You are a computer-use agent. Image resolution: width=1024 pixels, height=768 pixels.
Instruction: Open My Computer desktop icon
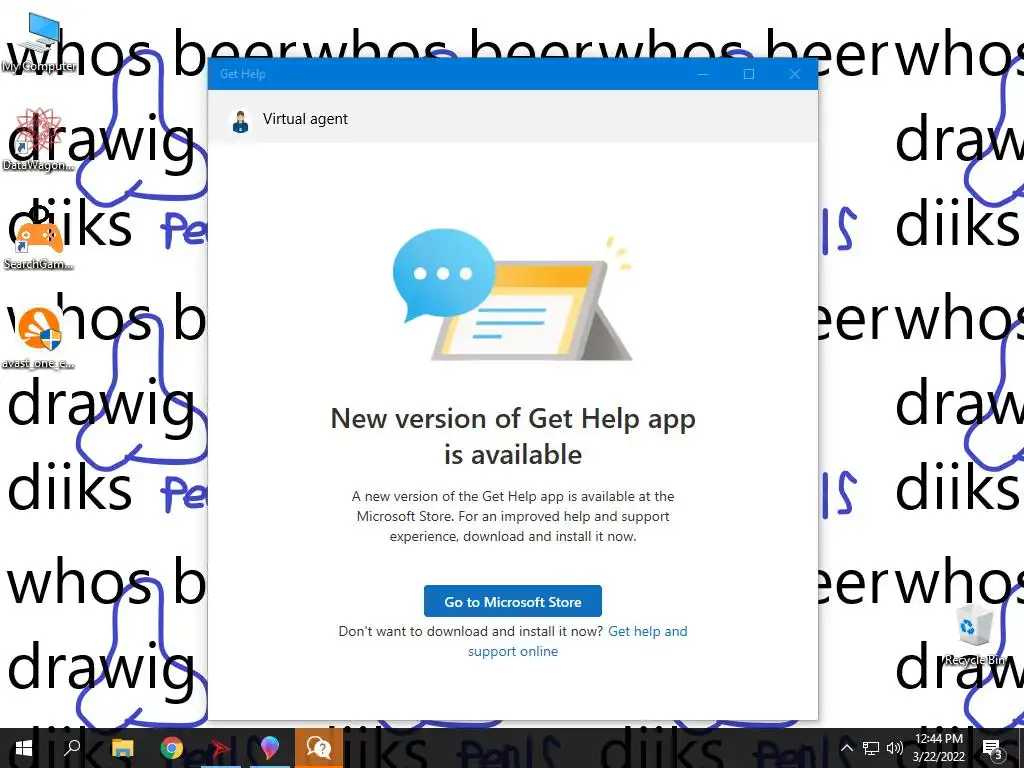click(x=39, y=42)
